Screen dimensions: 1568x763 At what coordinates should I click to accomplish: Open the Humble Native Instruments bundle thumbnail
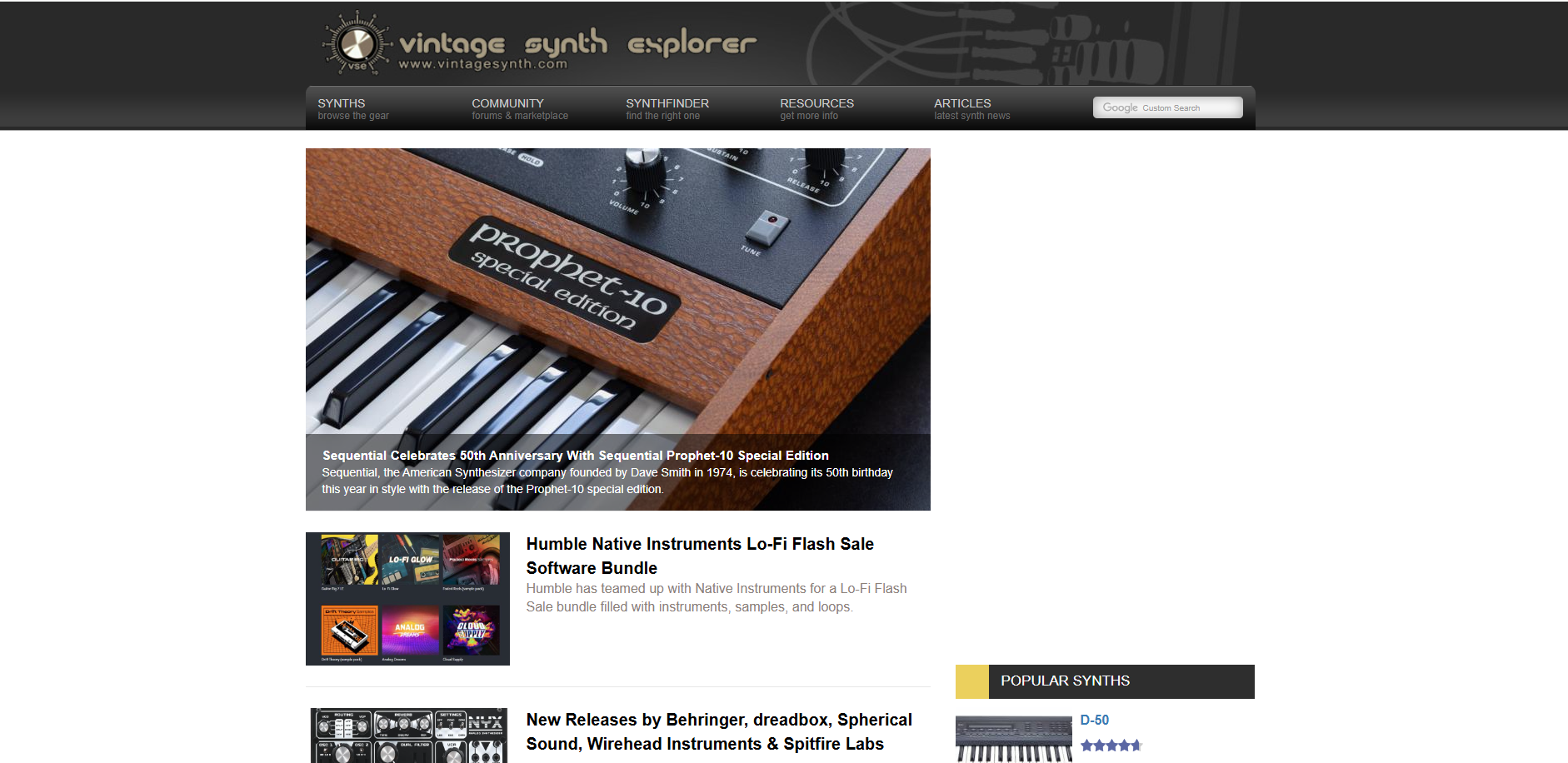click(x=407, y=598)
